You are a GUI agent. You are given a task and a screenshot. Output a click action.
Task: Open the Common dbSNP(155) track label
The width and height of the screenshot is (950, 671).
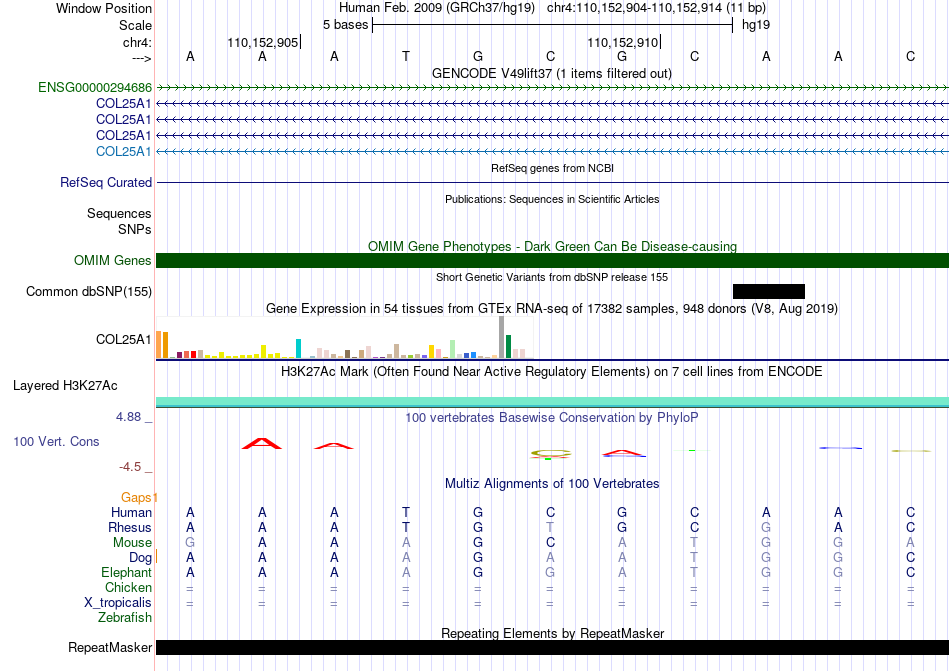coord(89,291)
